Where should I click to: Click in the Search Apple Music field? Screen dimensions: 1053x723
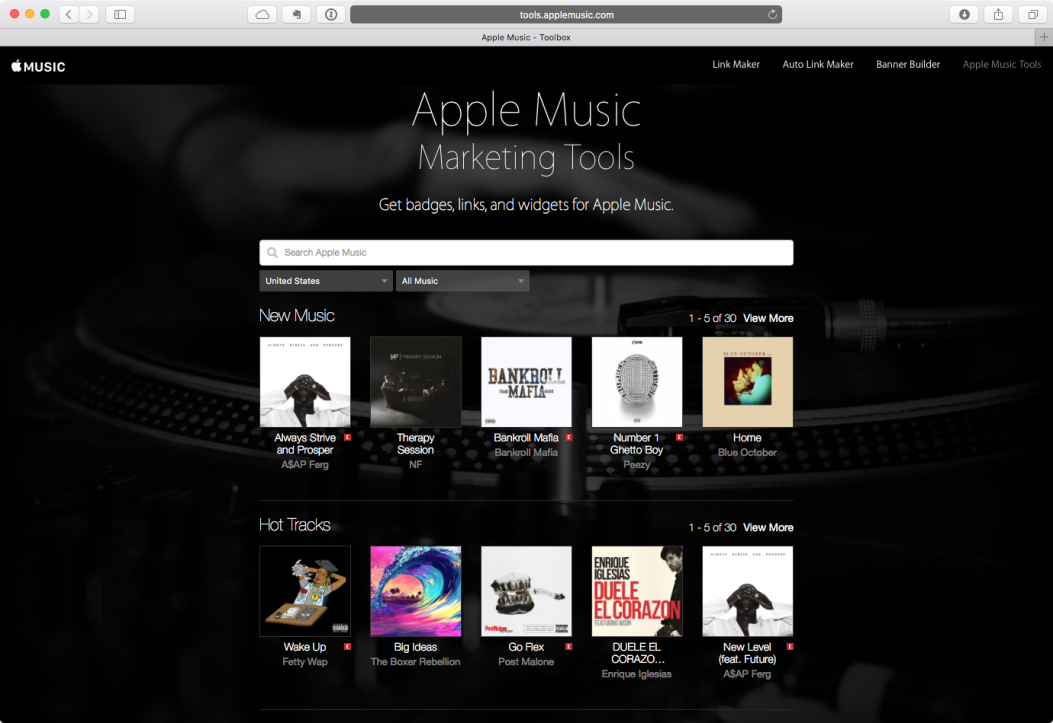(526, 252)
